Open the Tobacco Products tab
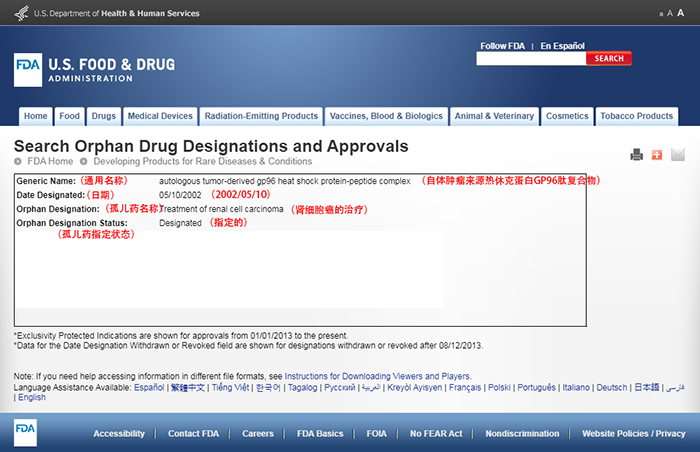Image resolution: width=700 pixels, height=452 pixels. tap(636, 116)
